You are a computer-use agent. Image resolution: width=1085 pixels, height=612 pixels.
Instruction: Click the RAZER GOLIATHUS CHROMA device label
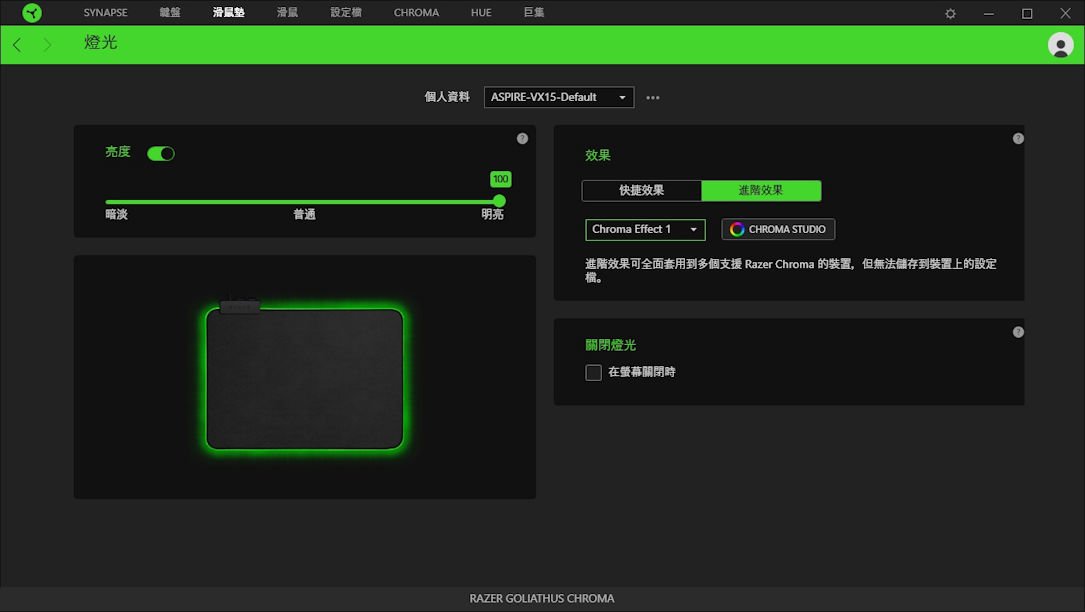point(542,598)
